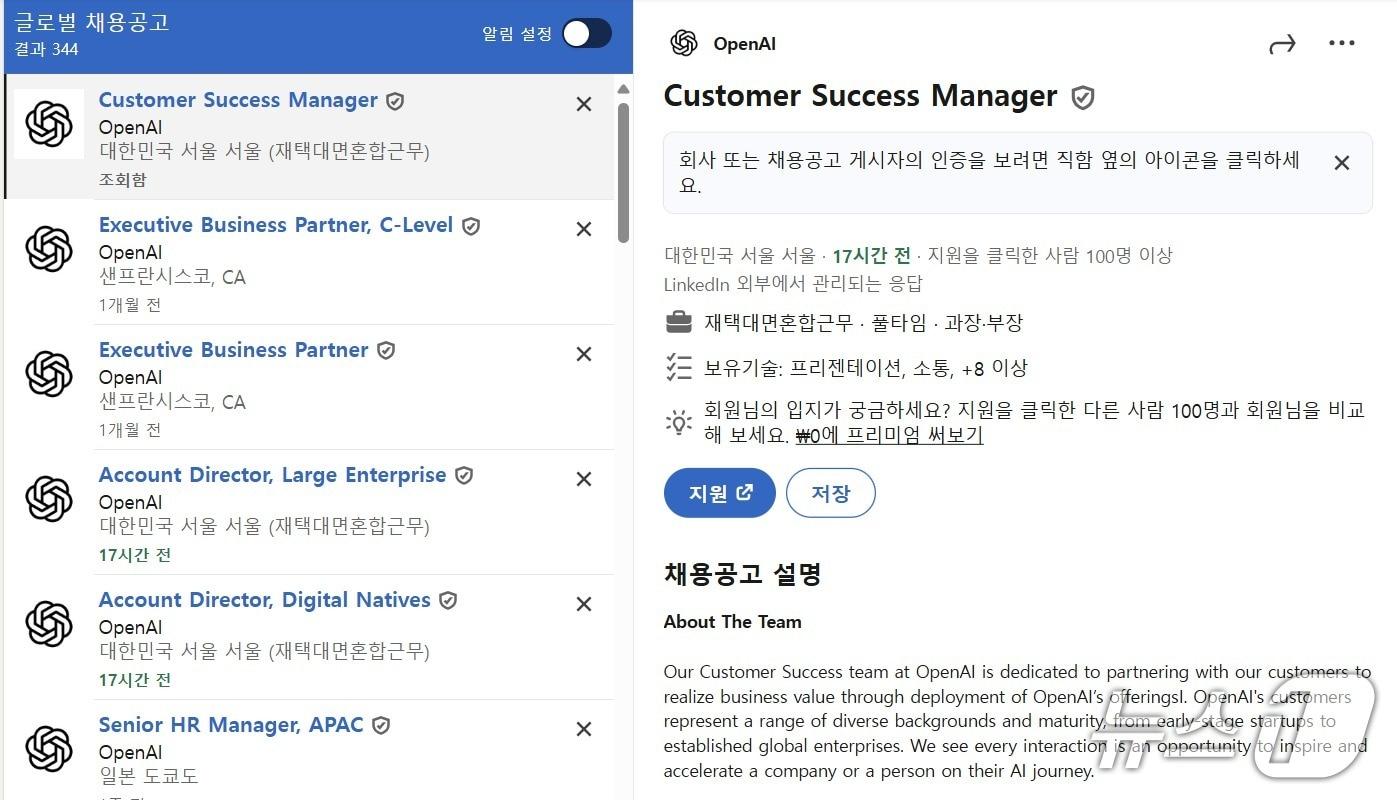Click the OpenAI thumbnail for Senior HR Manager, APAC
The width and height of the screenshot is (1397, 800).
(x=50, y=748)
